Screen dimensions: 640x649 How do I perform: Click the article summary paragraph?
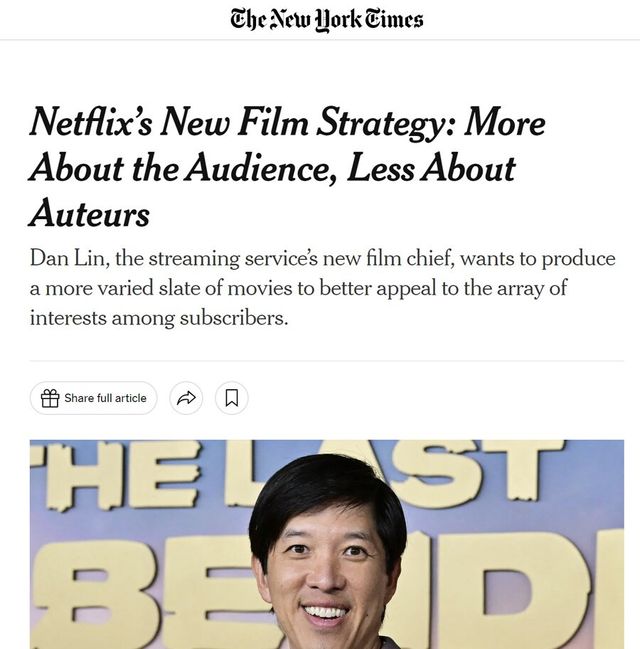[322, 288]
